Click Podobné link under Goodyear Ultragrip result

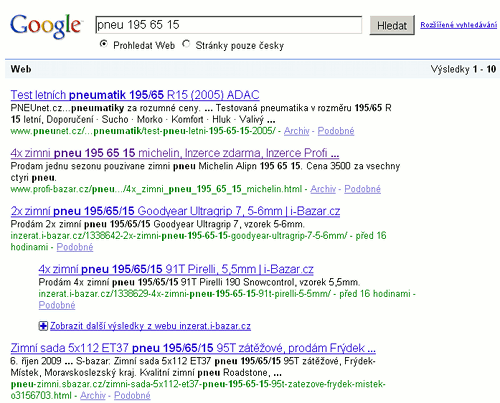coord(75,247)
